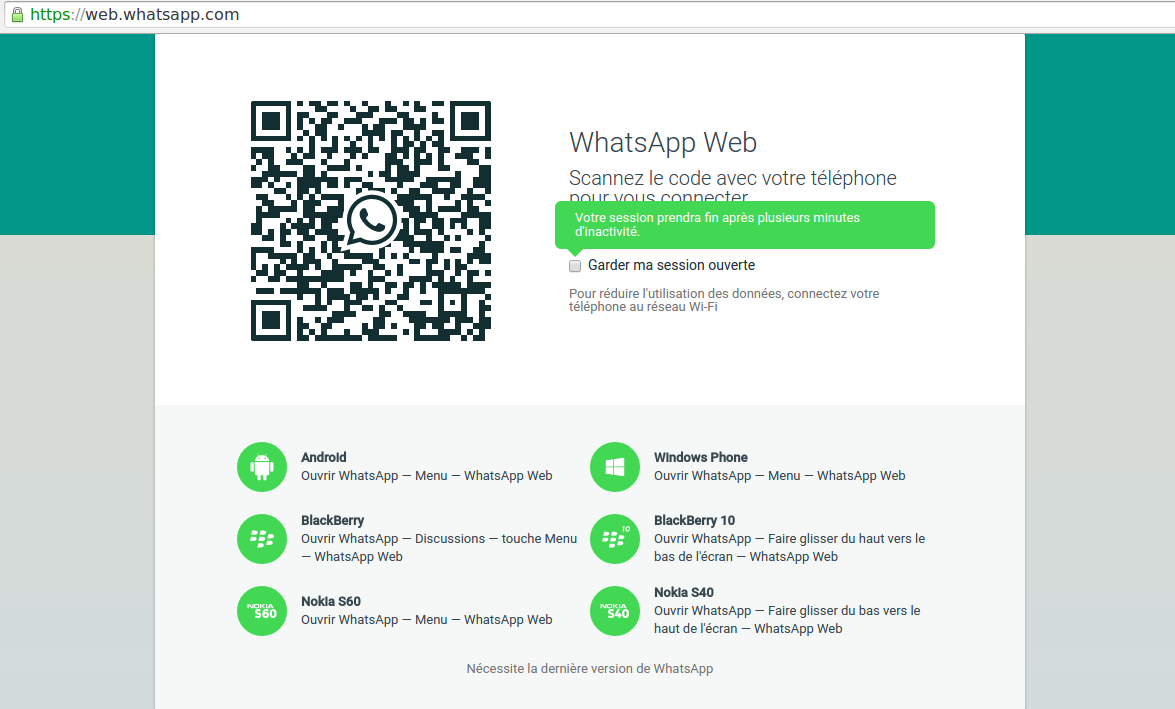1175x709 pixels.
Task: Click the Android platform icon
Action: [261, 466]
